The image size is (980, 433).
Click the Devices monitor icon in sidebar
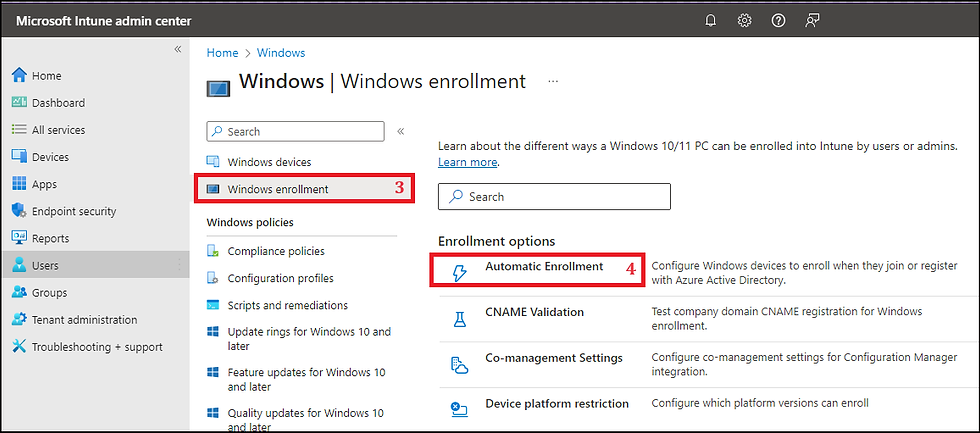click(x=20, y=157)
